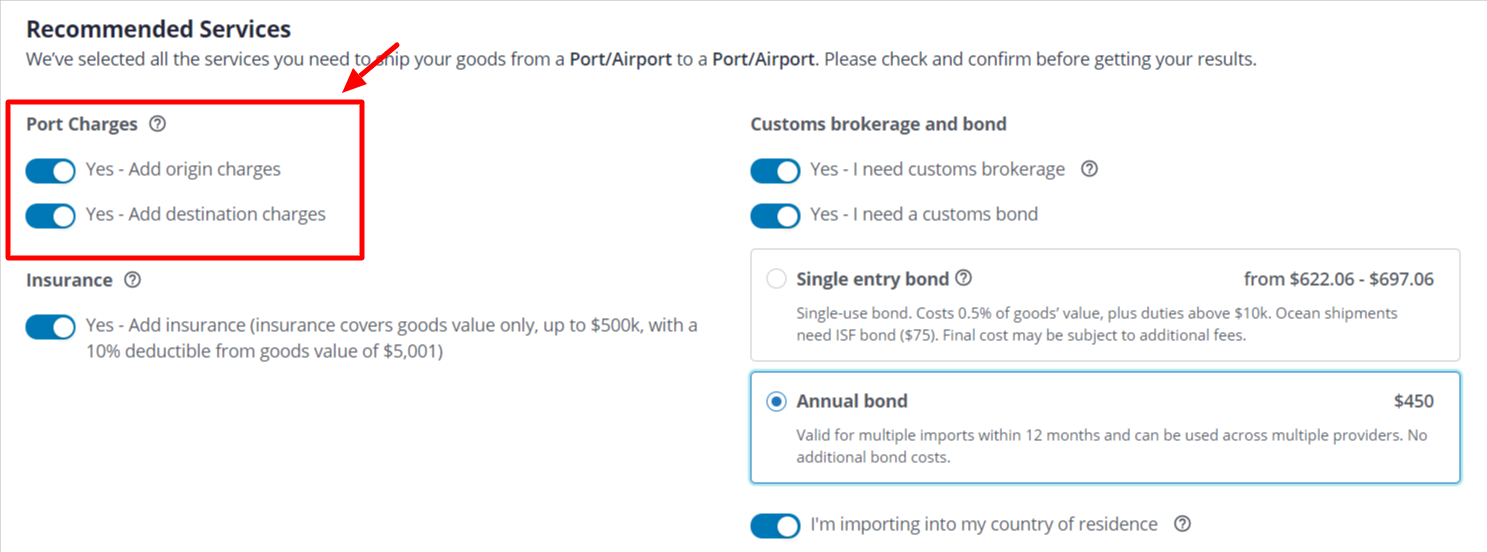
Task: Click the Annual bond $450 price
Action: 1413,402
